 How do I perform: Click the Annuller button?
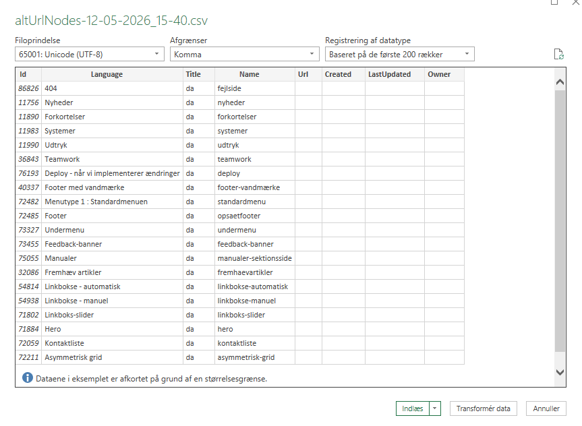click(x=546, y=409)
